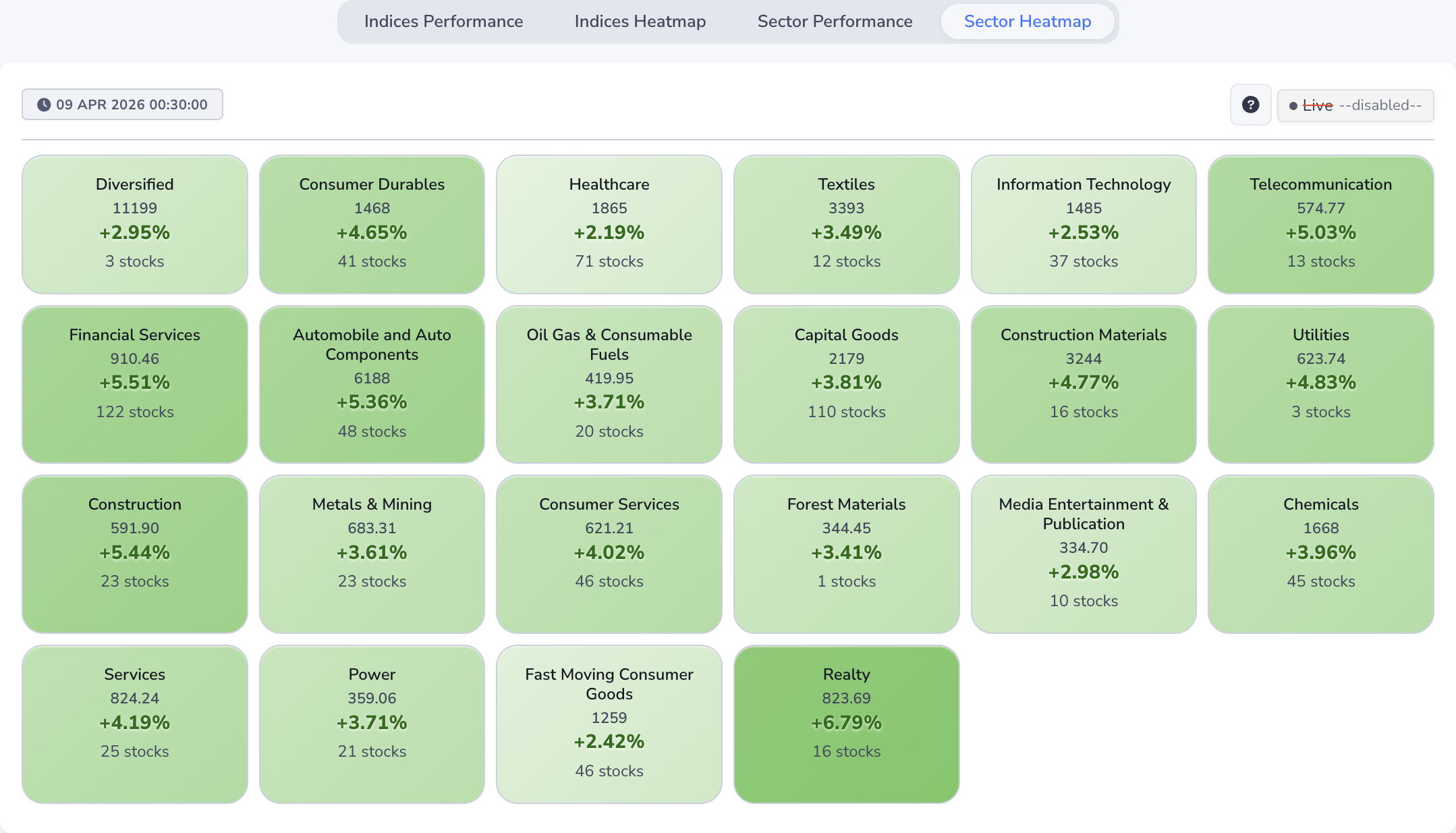Viewport: 1456px width, 833px height.
Task: Open the Telecommunication sector tile
Action: click(x=1320, y=224)
